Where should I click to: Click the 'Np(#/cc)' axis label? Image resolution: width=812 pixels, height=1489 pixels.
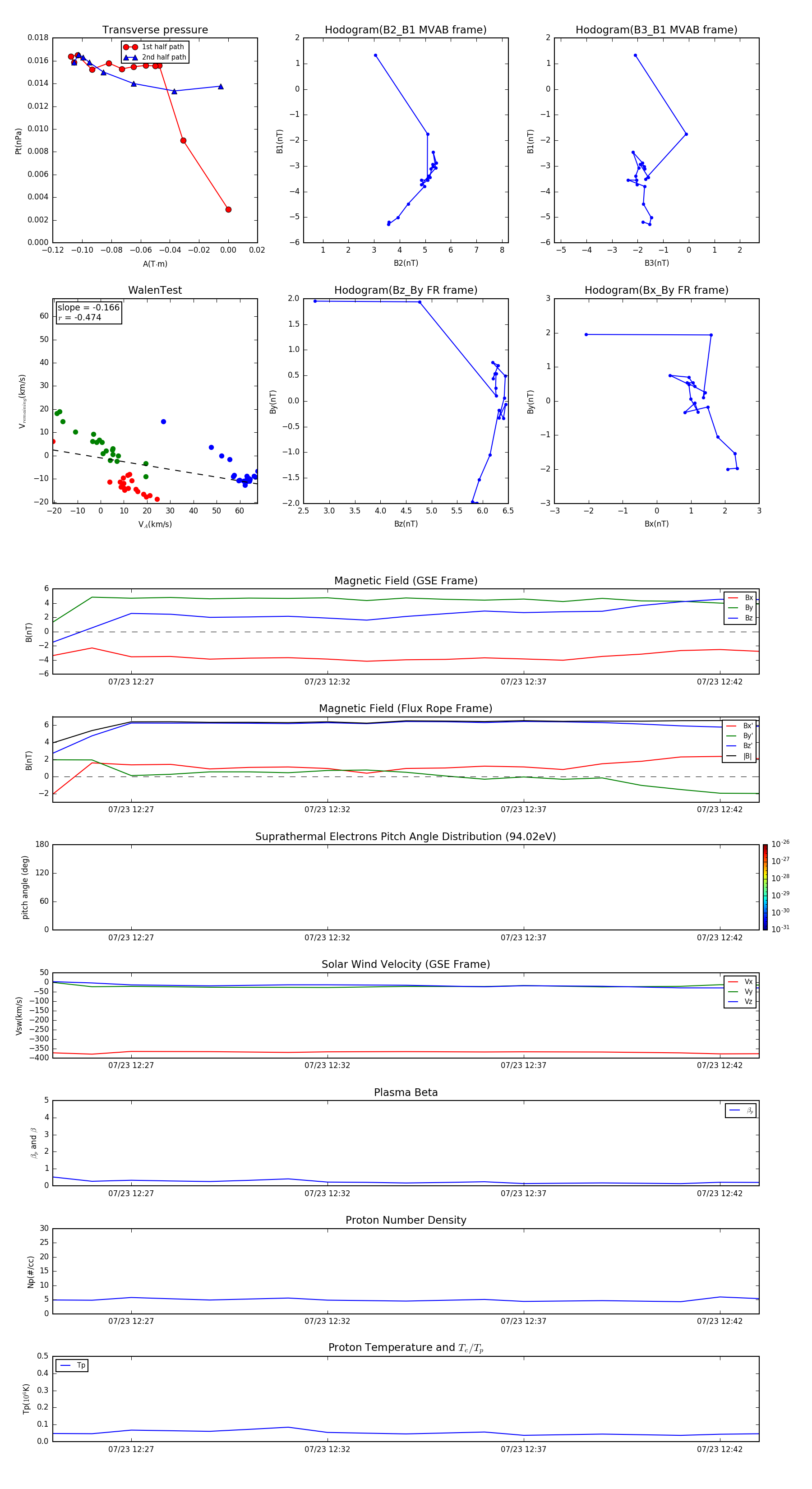[x=31, y=1272]
